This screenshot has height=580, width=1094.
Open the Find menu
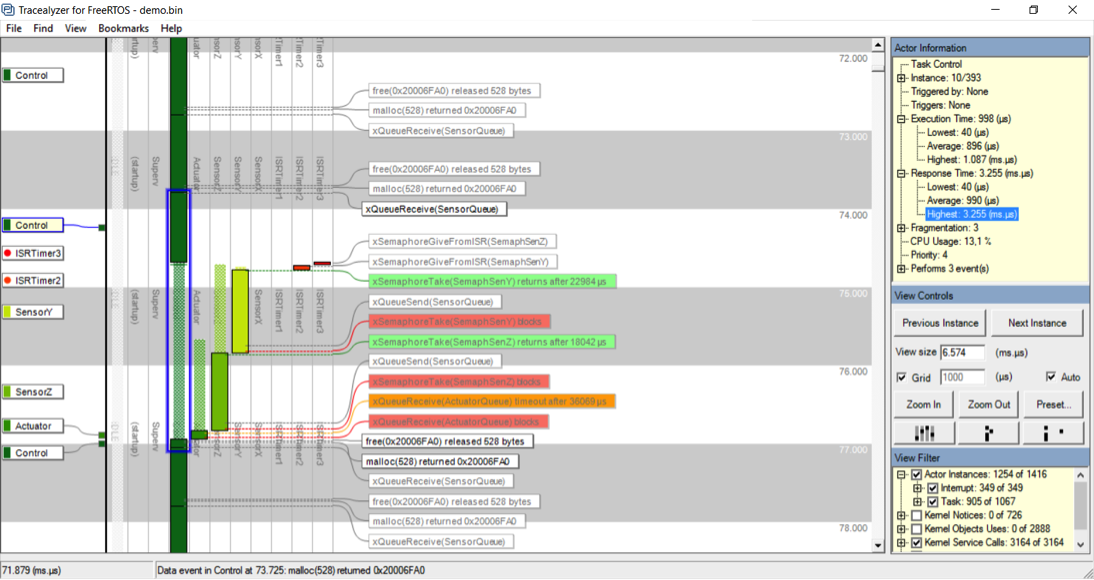coord(43,29)
